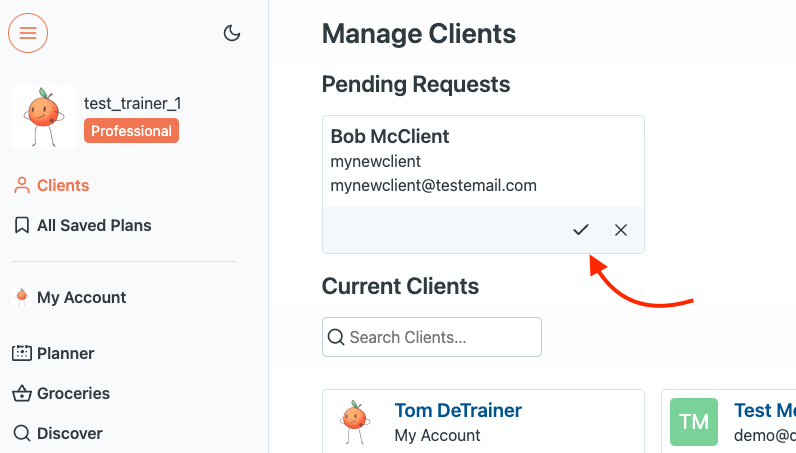Image resolution: width=796 pixels, height=453 pixels.
Task: Click Tom DeTrainer's orange mascot avatar
Action: tap(355, 422)
